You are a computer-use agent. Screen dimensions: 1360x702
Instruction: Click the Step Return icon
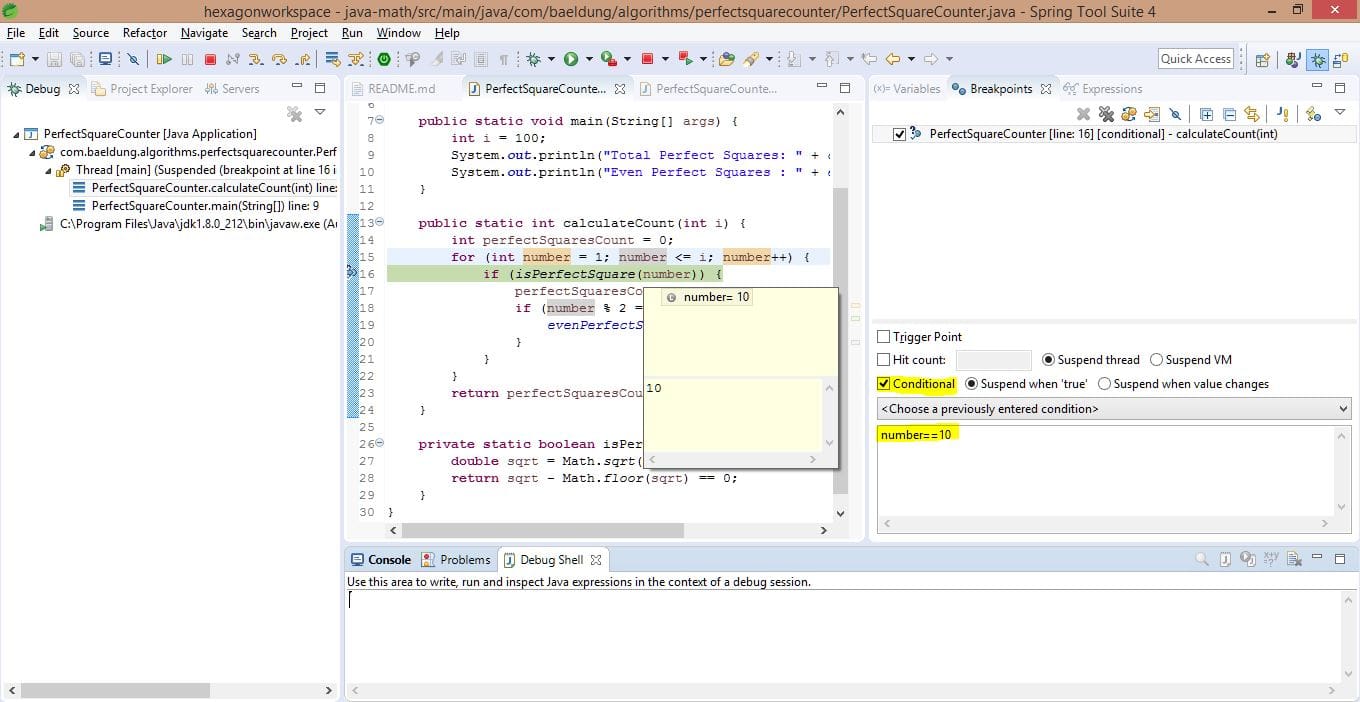pos(302,60)
